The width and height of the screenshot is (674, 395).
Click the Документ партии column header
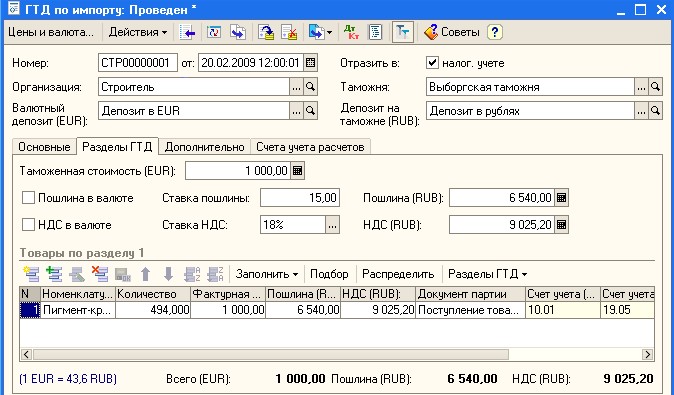click(x=470, y=294)
